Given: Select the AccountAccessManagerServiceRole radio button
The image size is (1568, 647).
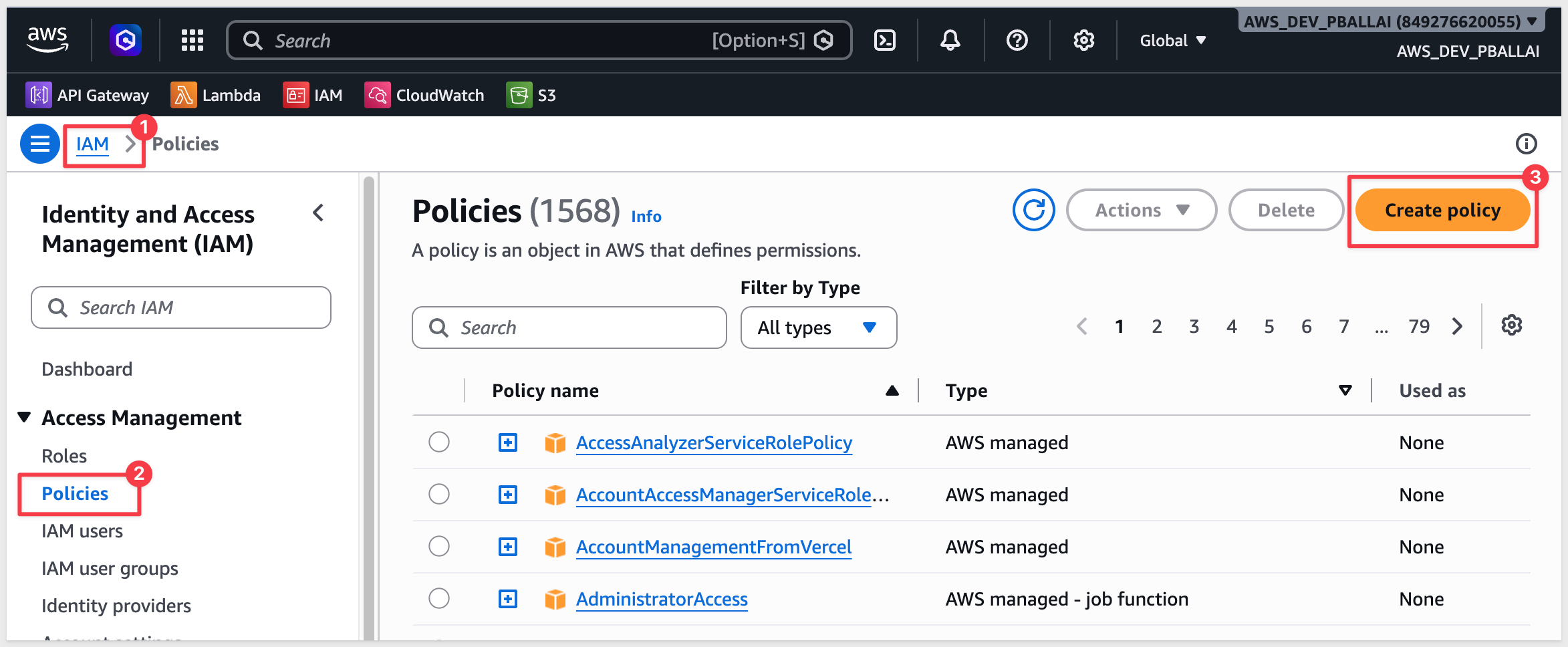Looking at the screenshot, I should click(439, 494).
